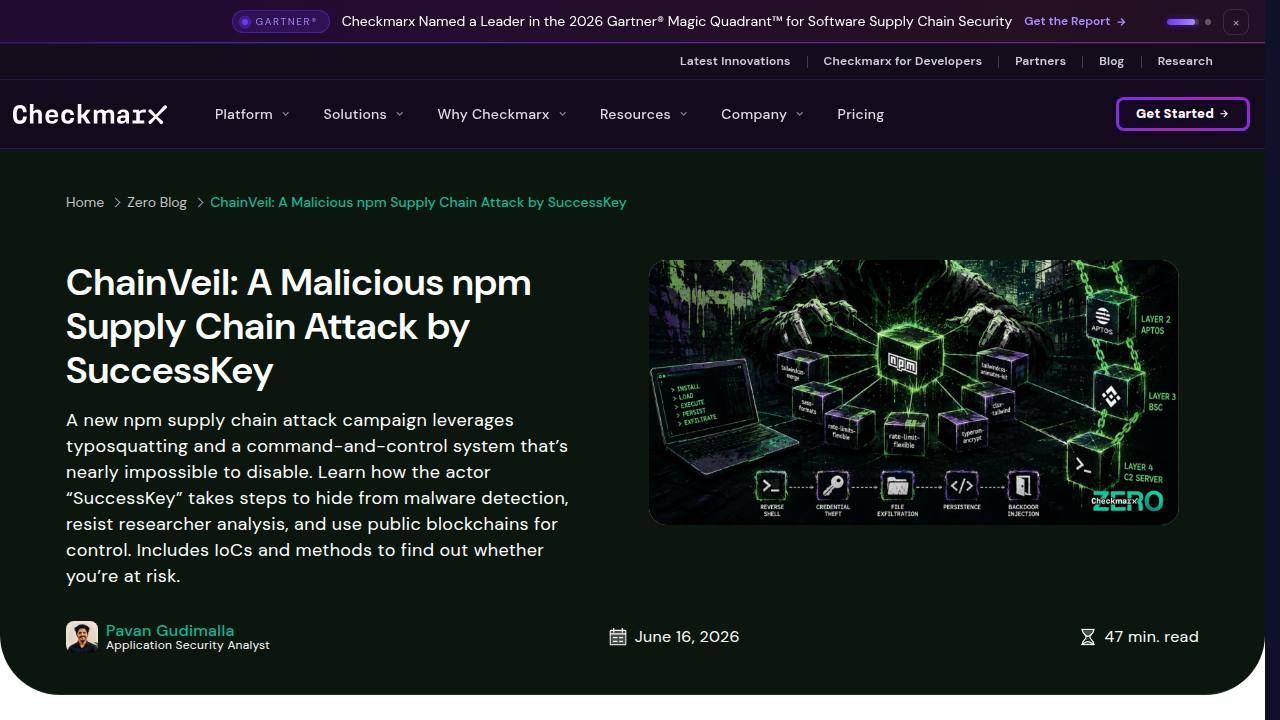The height and width of the screenshot is (720, 1280).
Task: Click the Checkmarx logo
Action: coord(89,114)
